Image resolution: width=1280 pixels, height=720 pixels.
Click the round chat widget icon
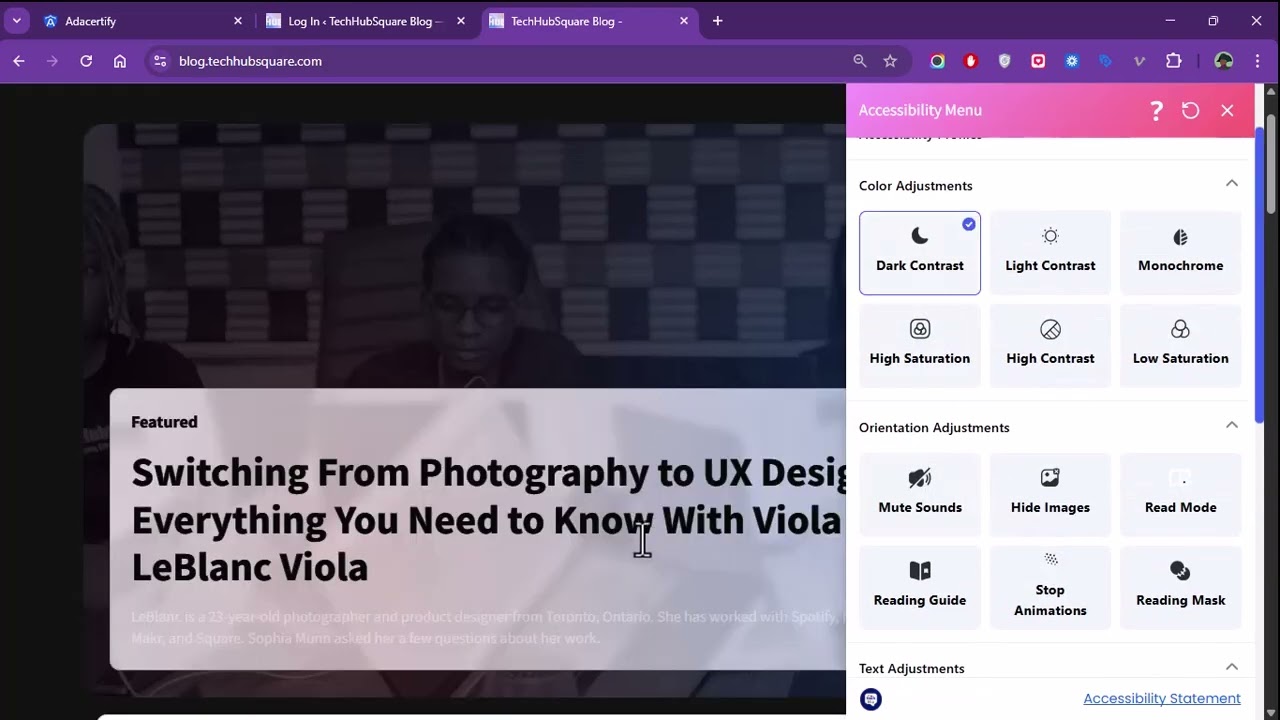(x=871, y=699)
